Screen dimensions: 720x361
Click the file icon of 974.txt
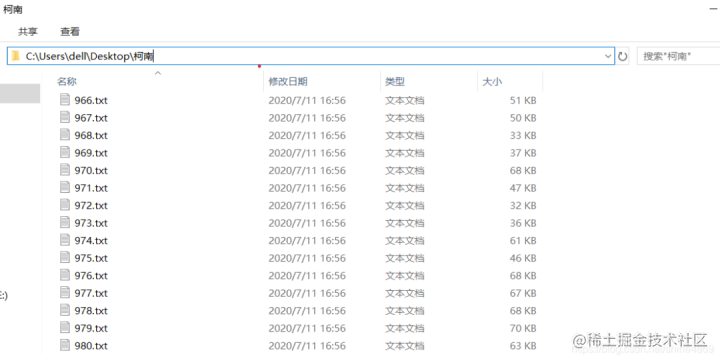(x=65, y=240)
